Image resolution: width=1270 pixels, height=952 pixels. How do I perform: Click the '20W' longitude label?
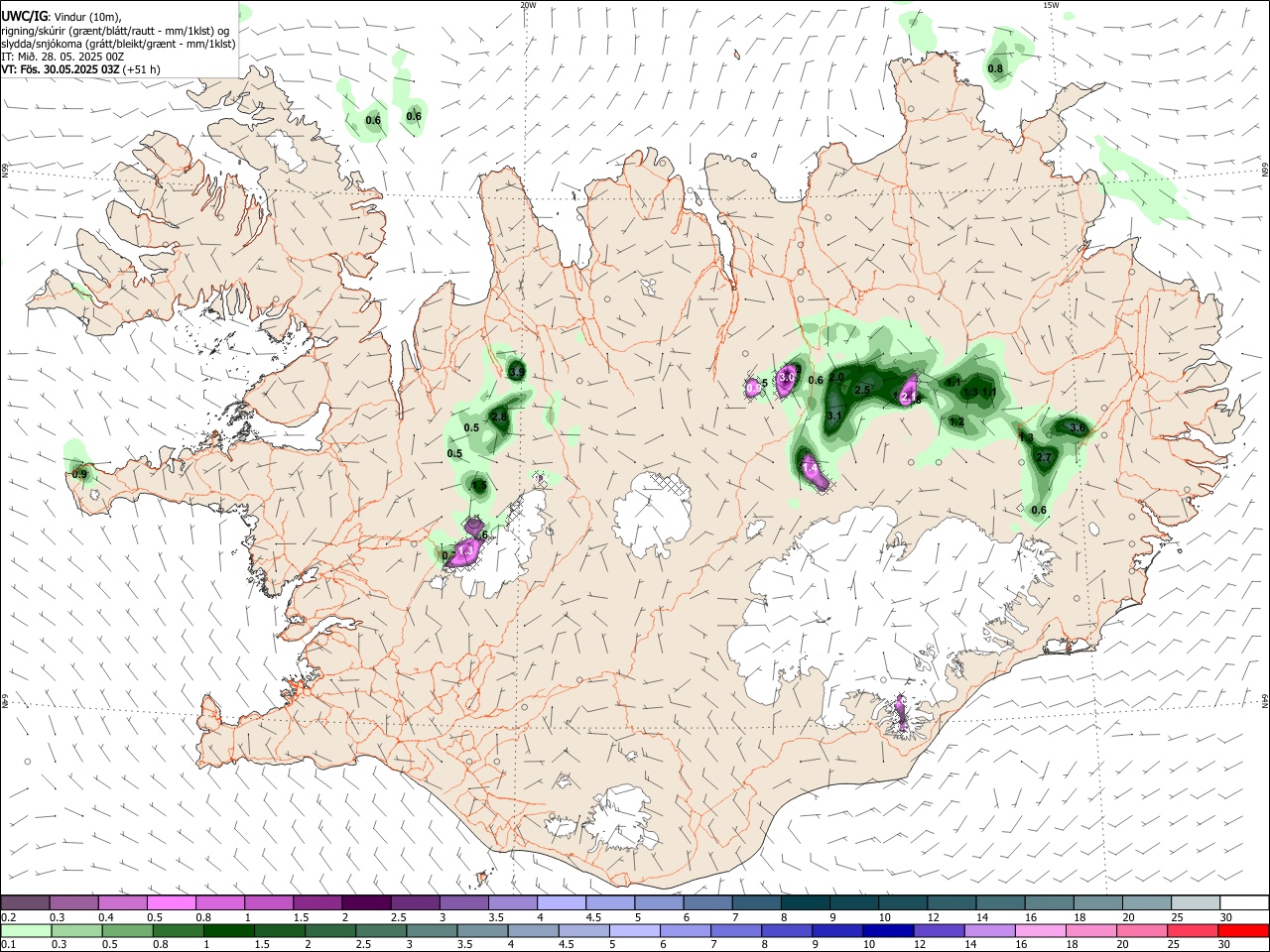pyautogui.click(x=528, y=5)
